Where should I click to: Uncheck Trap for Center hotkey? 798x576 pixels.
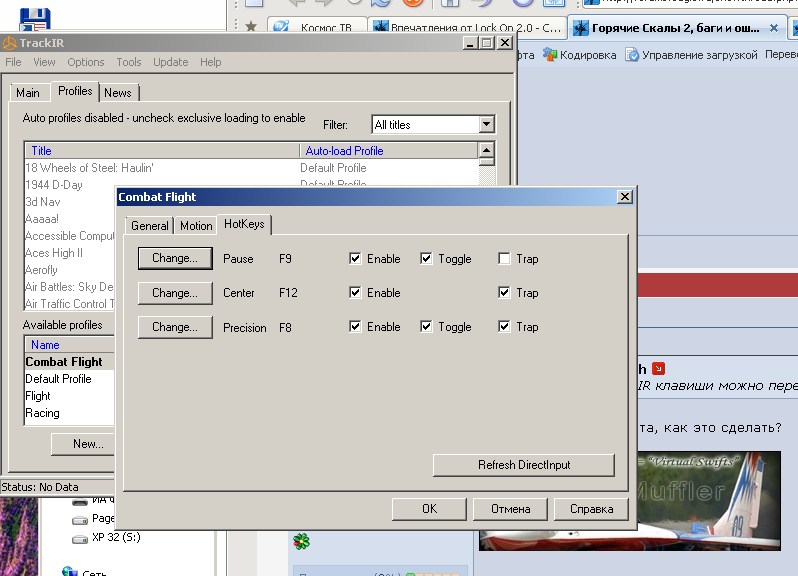click(504, 293)
